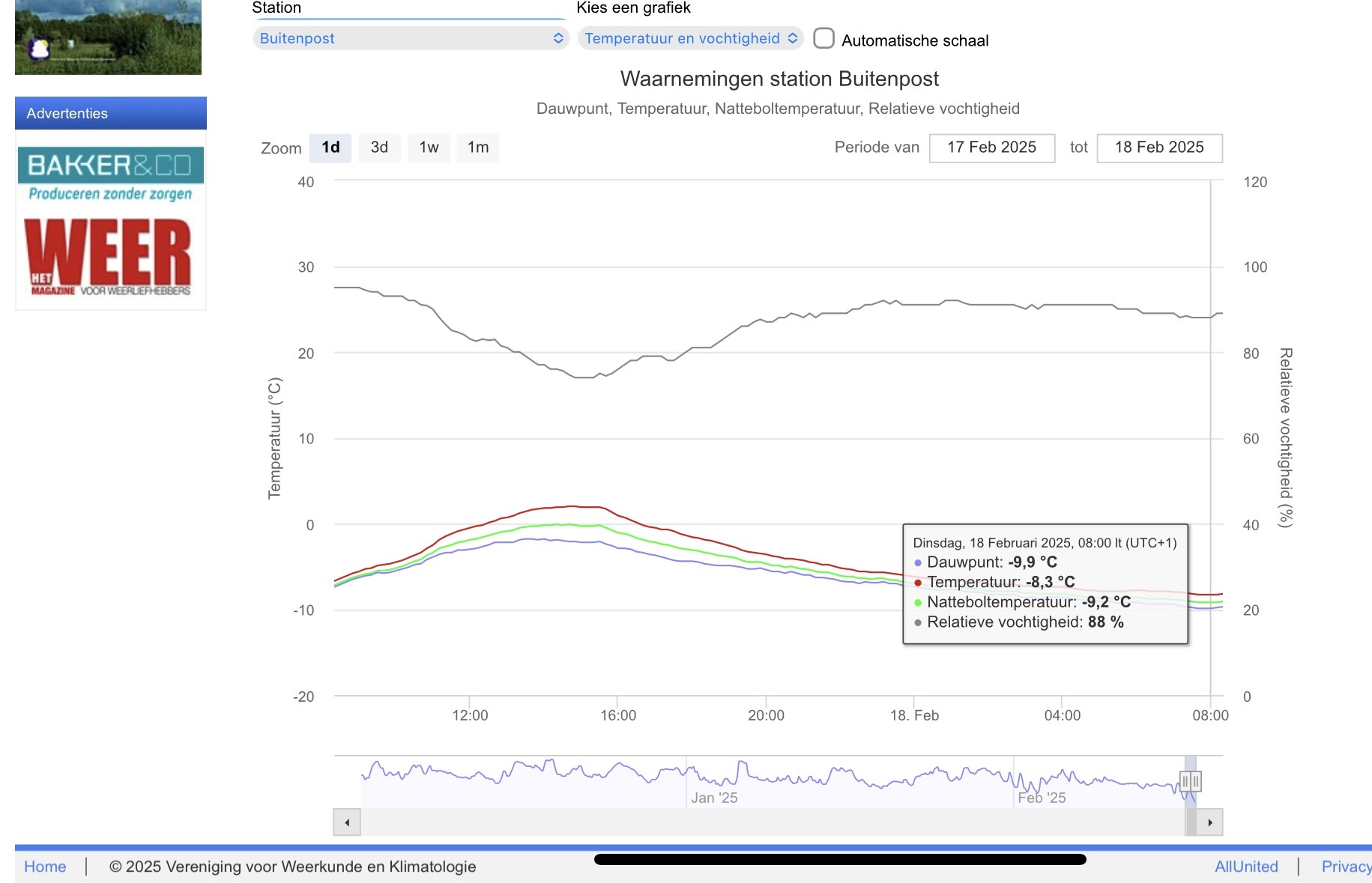Open the Privacy footer link
1372x883 pixels.
pyautogui.click(x=1346, y=867)
